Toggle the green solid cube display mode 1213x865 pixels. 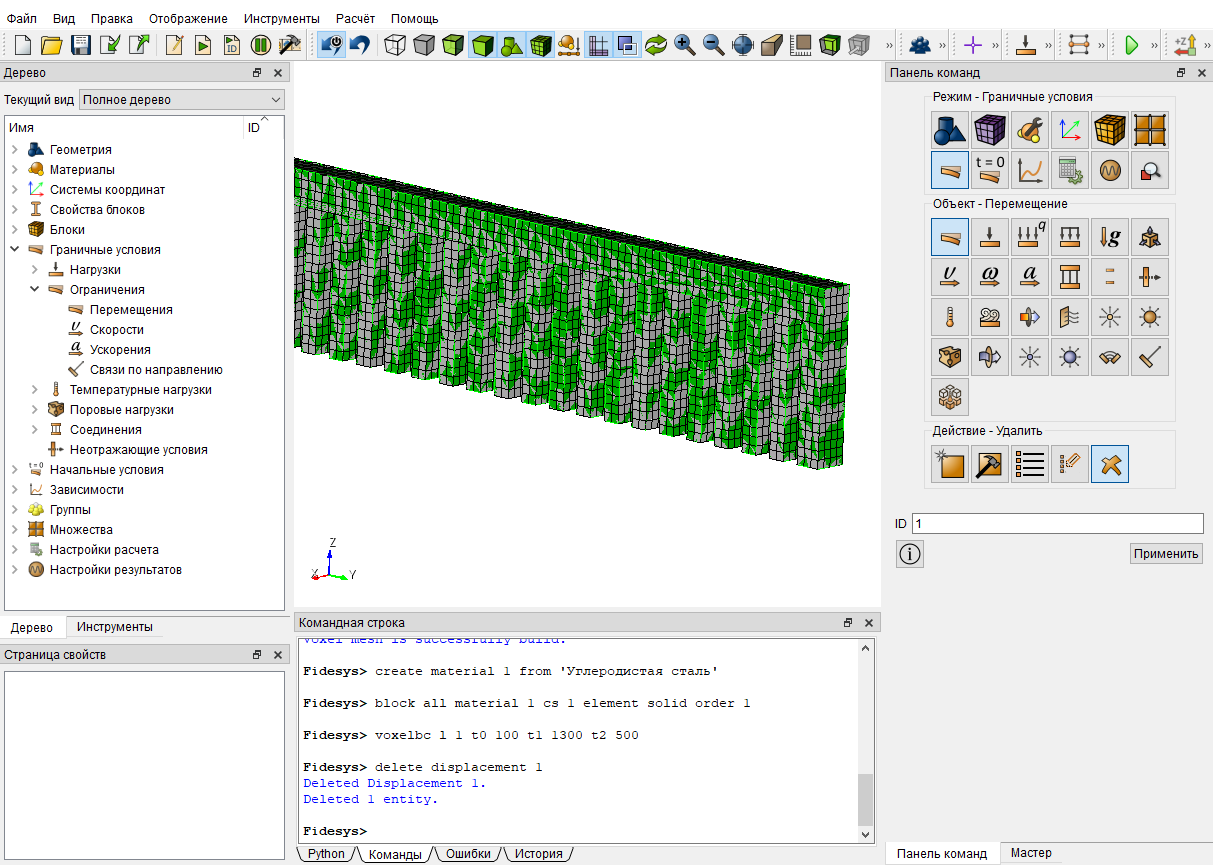(x=483, y=45)
